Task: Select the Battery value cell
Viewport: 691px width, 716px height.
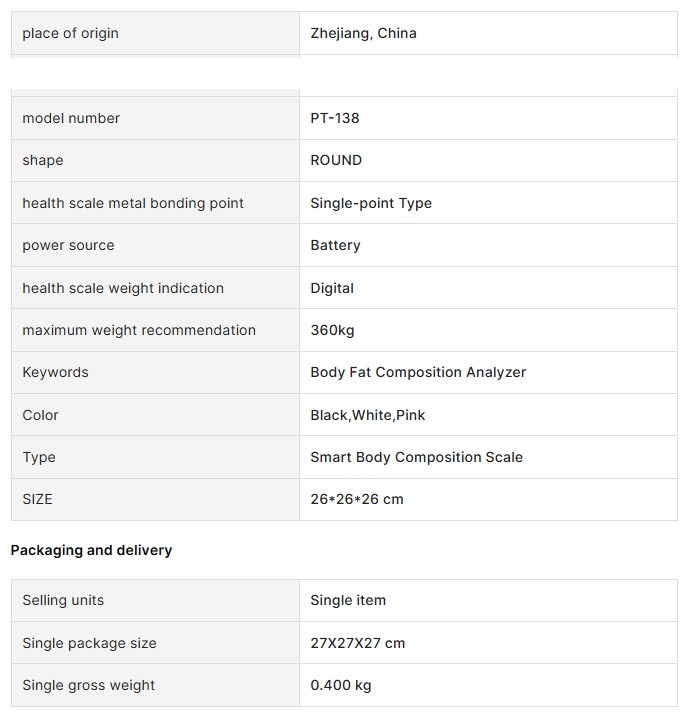Action: coord(335,245)
